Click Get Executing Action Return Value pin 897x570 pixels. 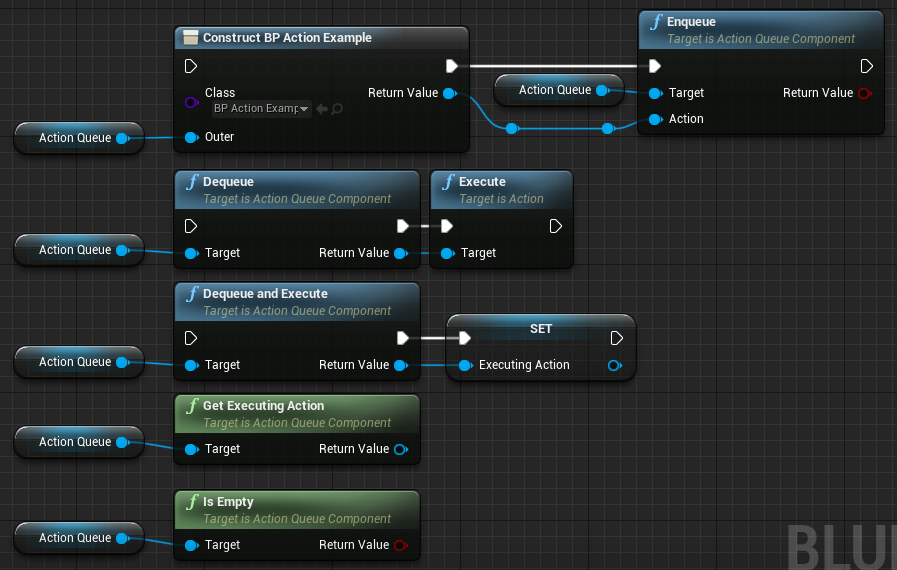tap(401, 449)
